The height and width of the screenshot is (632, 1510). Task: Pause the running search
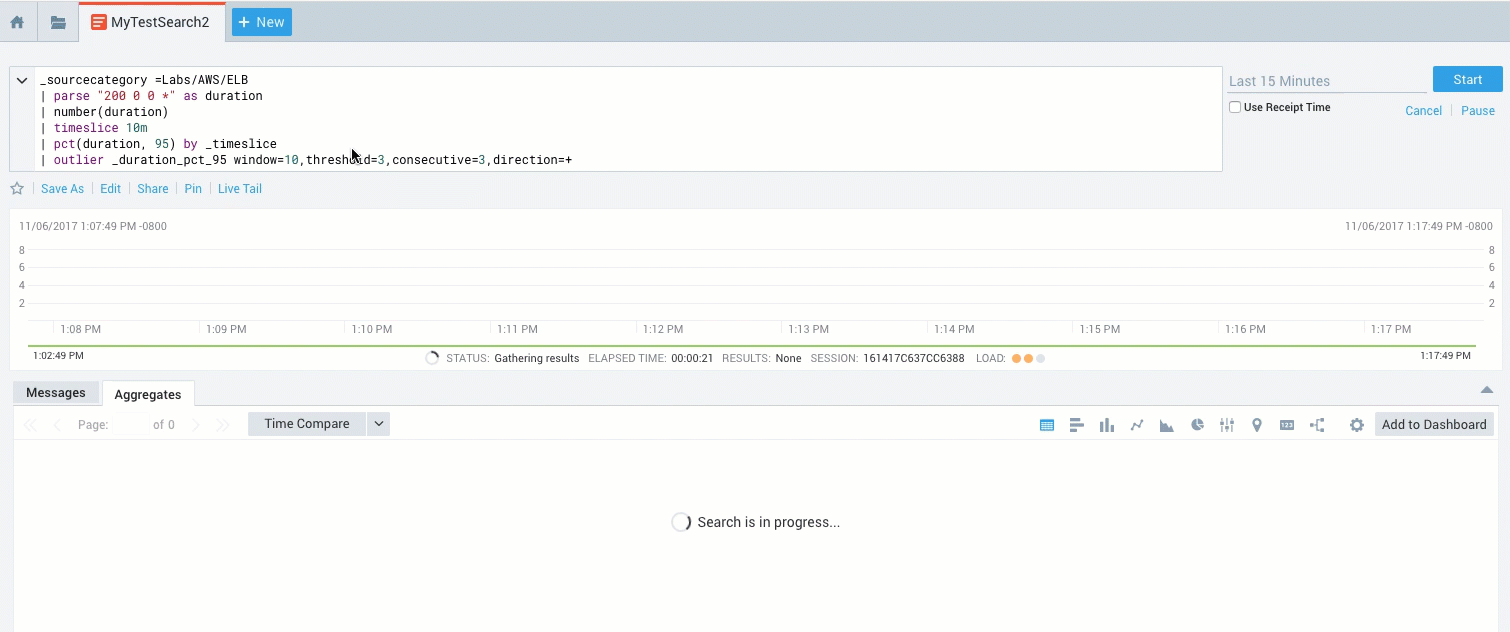point(1478,110)
